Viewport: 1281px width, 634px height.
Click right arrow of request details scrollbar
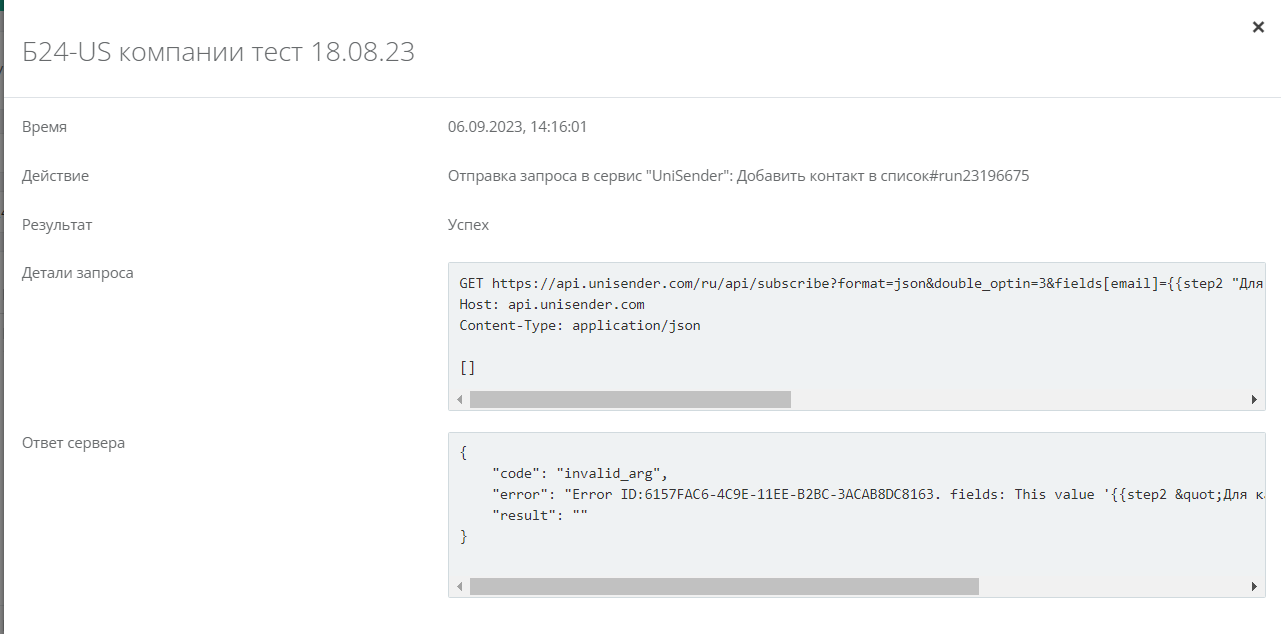coord(1254,400)
